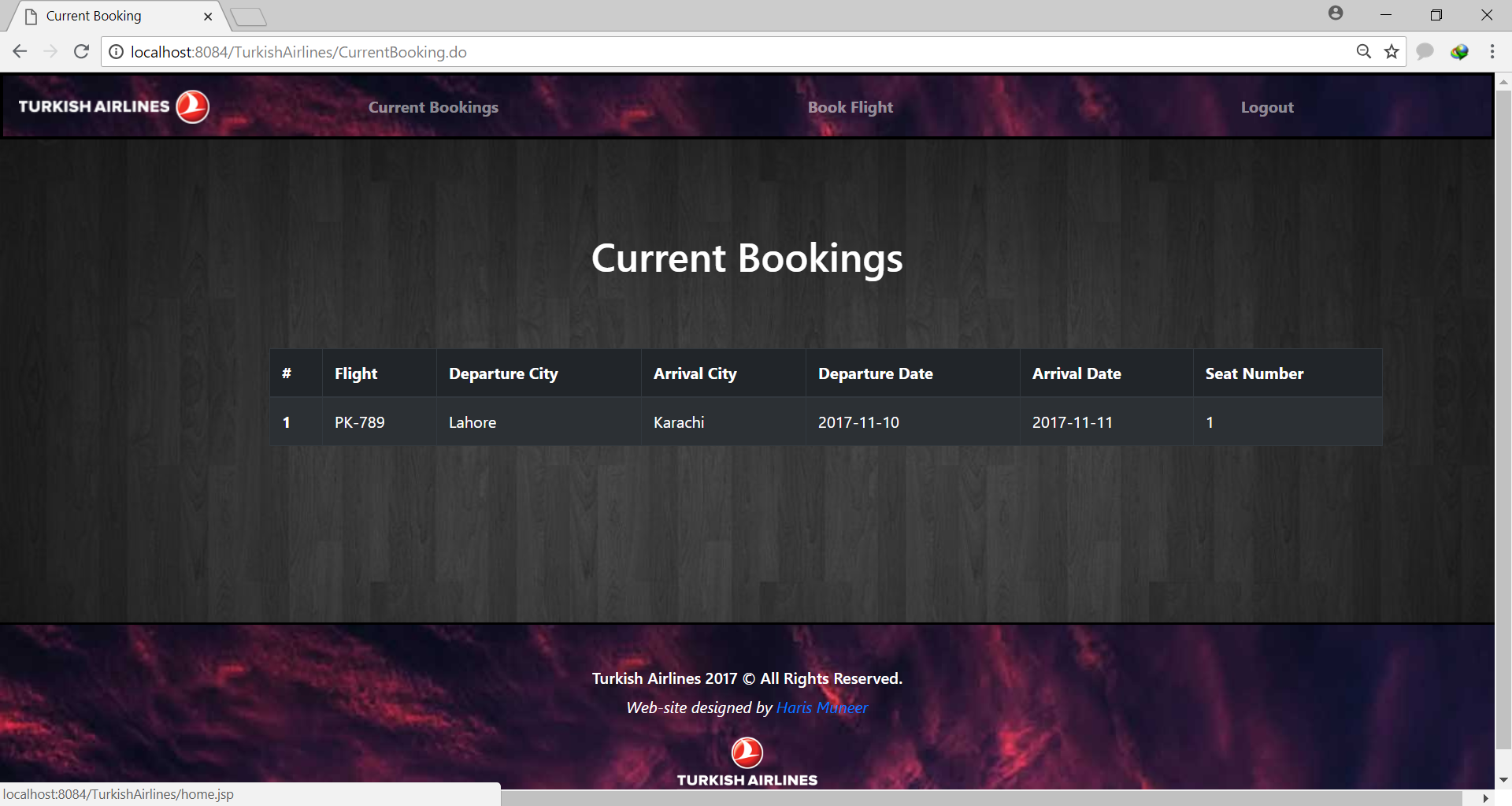
Task: Click the chat bubble extension icon
Action: click(x=1425, y=52)
